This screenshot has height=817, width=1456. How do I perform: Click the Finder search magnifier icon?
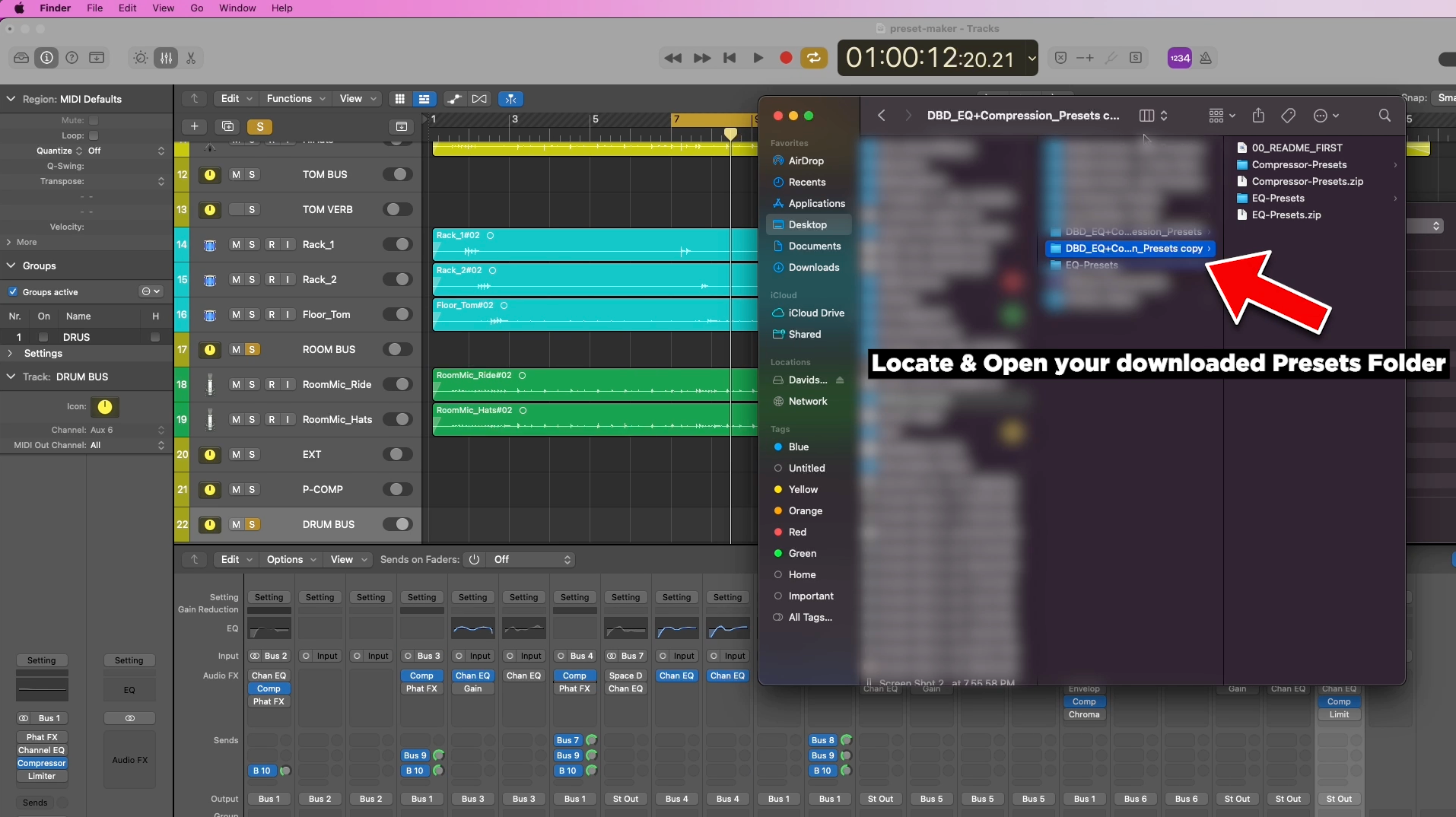pos(1384,116)
